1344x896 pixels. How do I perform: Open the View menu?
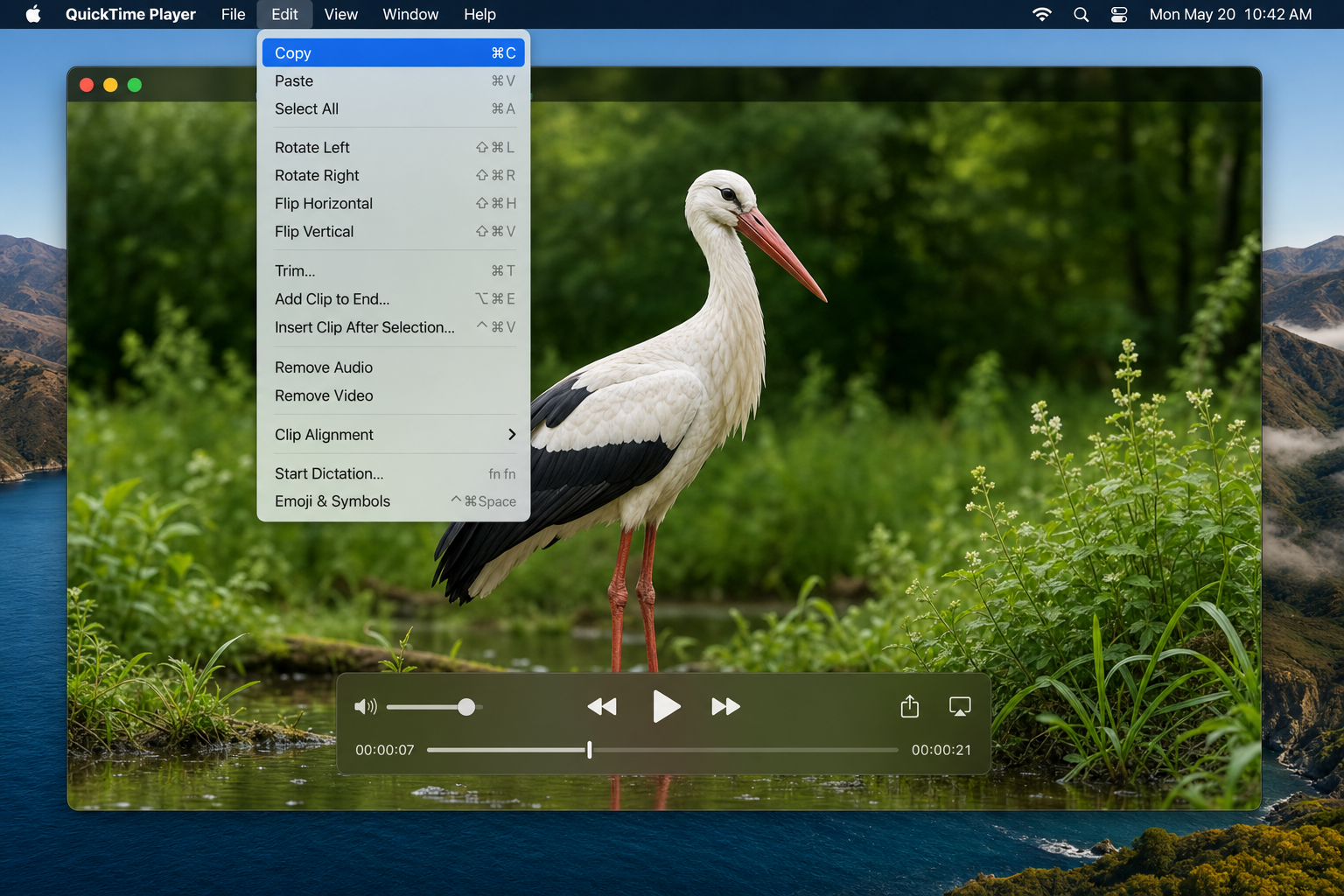340,14
